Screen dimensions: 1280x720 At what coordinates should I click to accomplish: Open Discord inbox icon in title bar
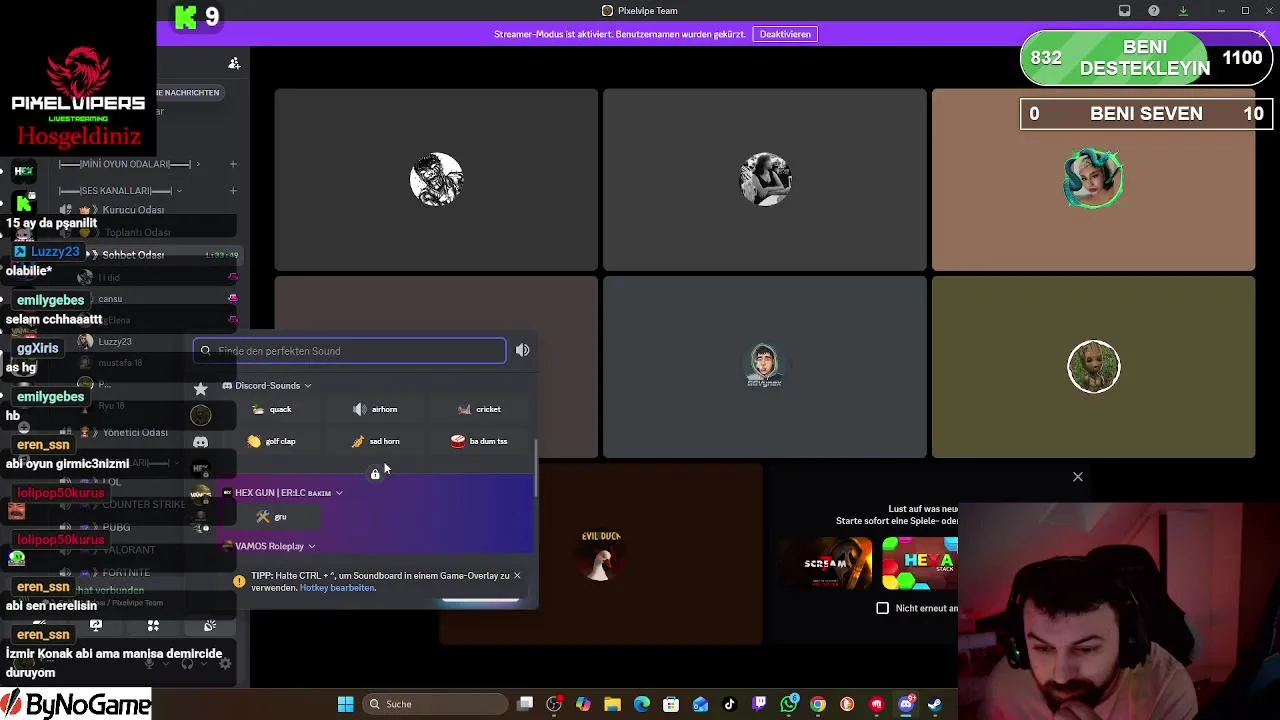click(1124, 11)
